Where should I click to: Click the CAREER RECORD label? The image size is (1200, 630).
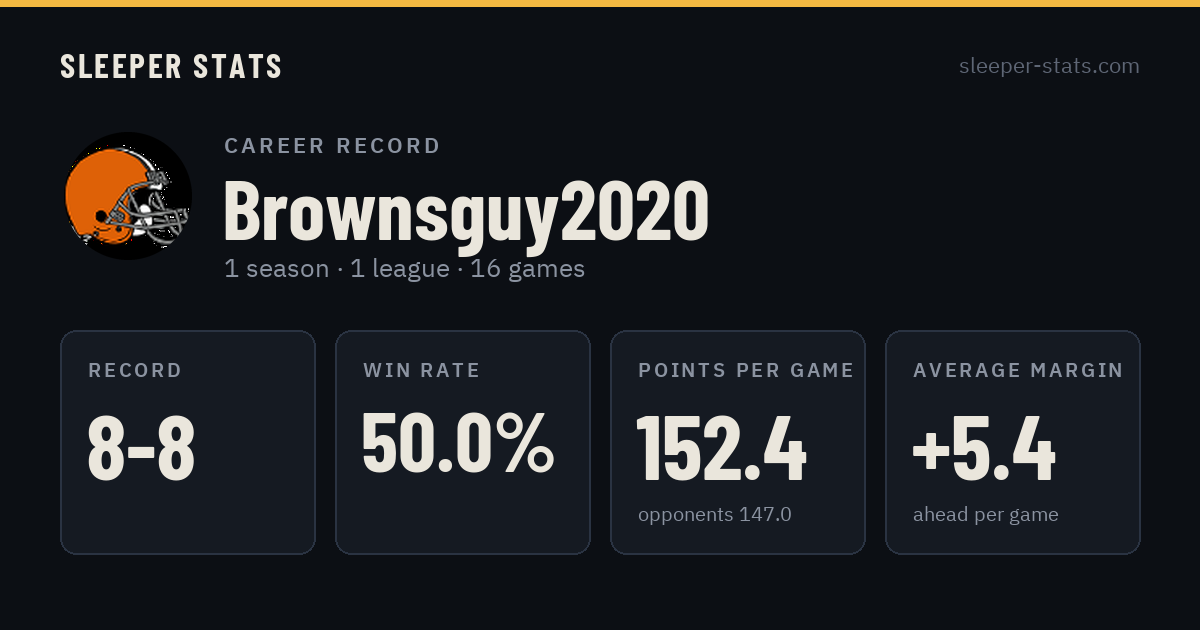[x=333, y=146]
